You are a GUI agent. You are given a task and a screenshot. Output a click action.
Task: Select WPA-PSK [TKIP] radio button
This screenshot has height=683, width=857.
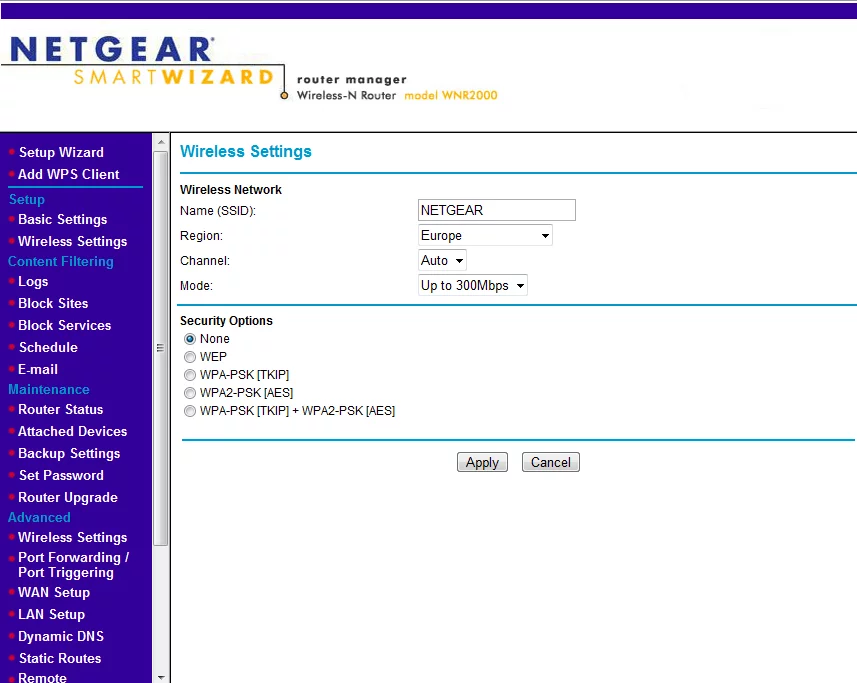pos(190,375)
